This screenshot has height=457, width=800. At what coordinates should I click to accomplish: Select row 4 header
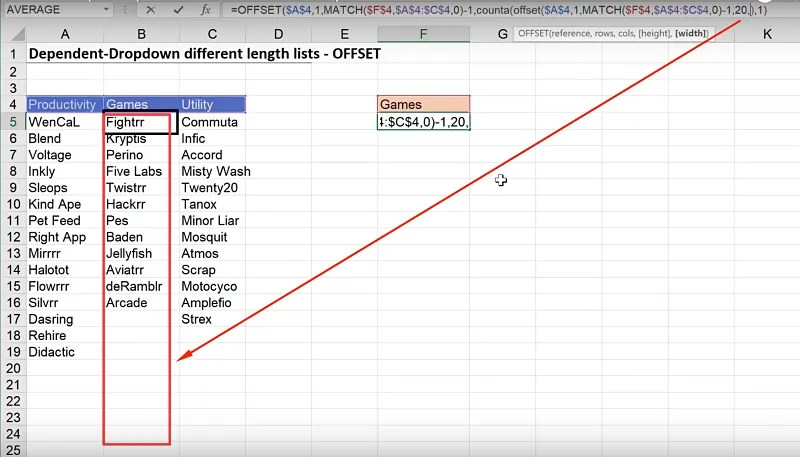tap(11, 104)
